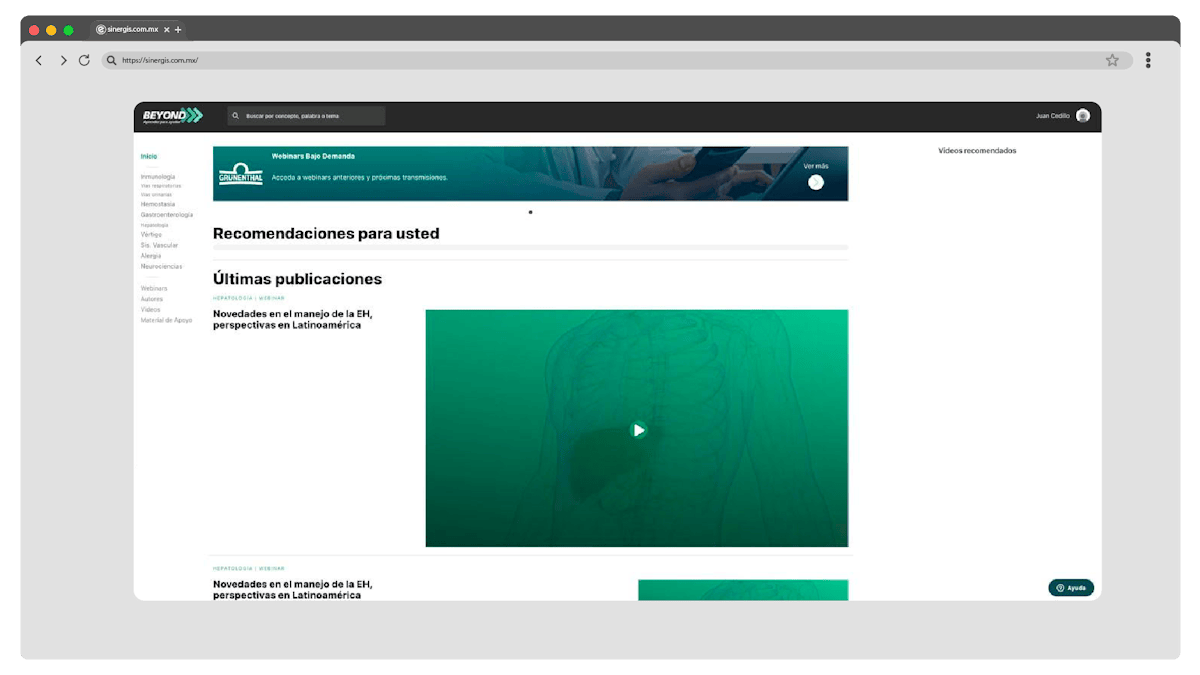1200x675 pixels.
Task: Open the Ayuda help button with question icon
Action: point(1070,587)
